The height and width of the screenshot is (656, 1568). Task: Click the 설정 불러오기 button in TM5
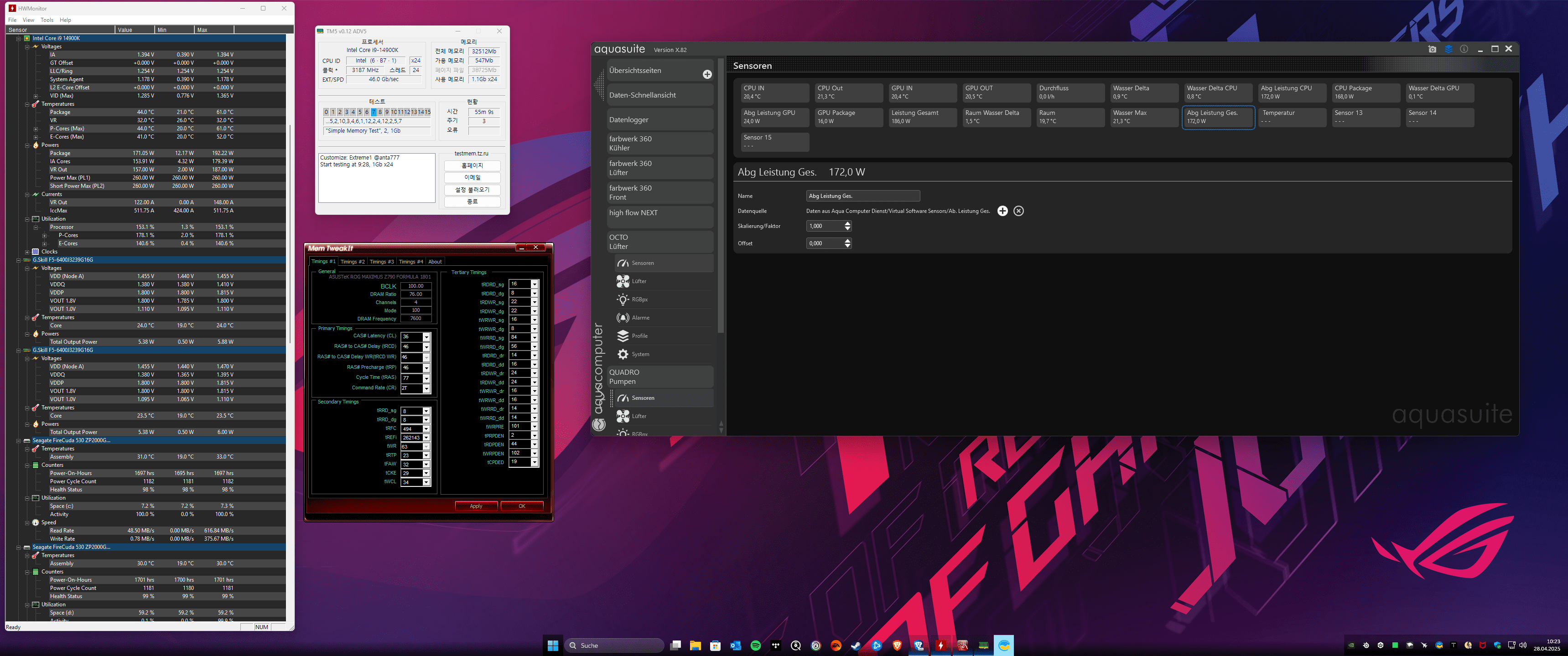pos(472,190)
